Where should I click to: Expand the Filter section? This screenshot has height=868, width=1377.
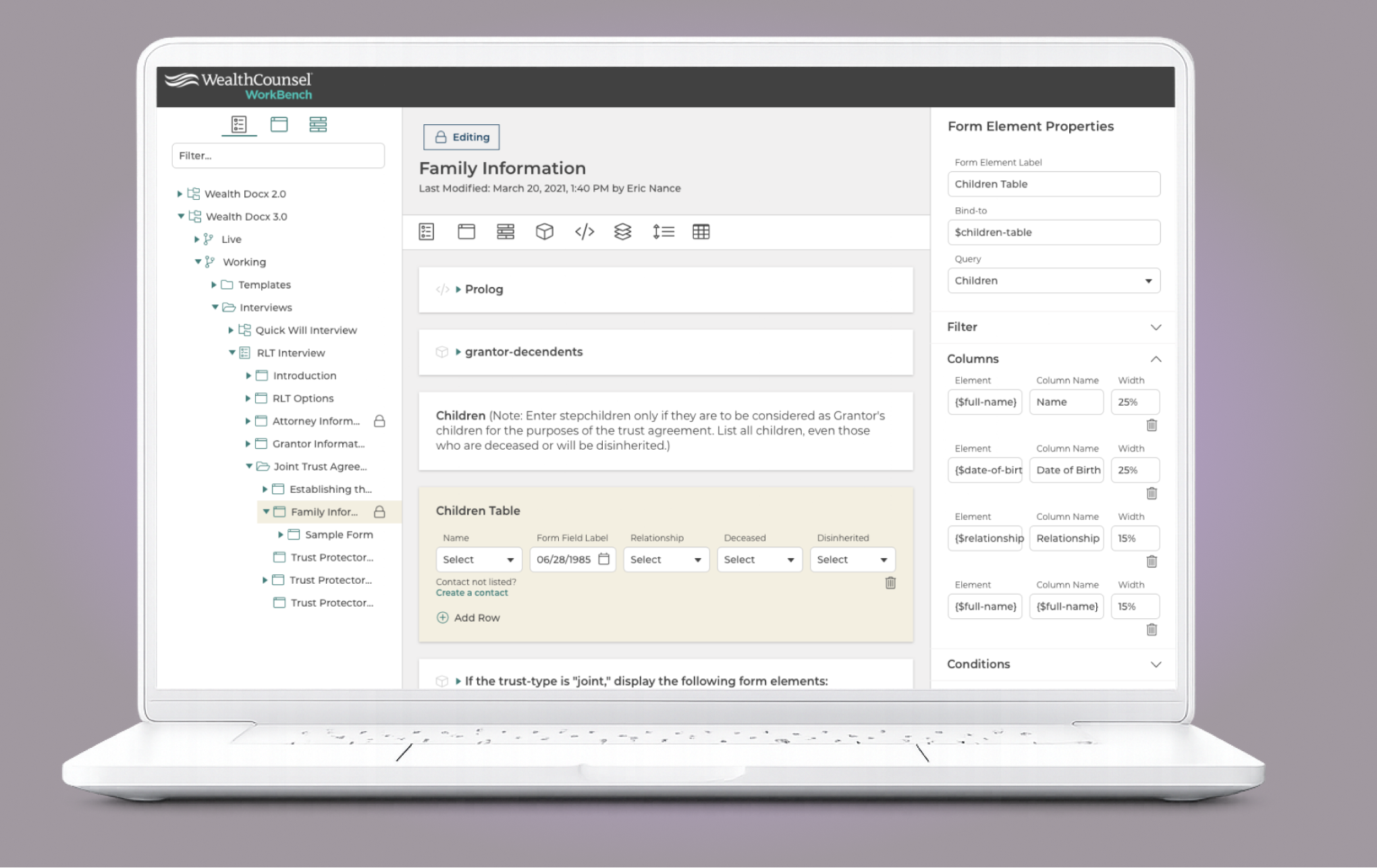point(1156,327)
